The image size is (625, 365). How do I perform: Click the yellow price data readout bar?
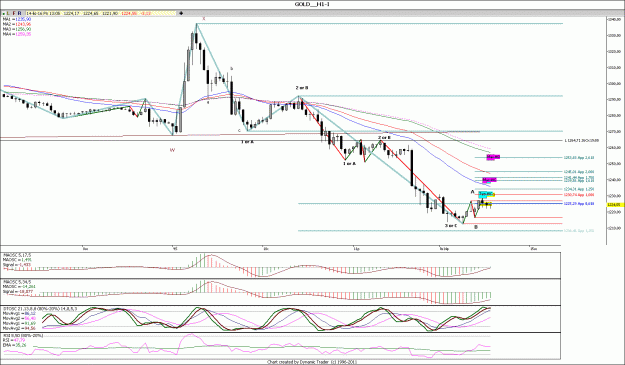click(x=100, y=13)
